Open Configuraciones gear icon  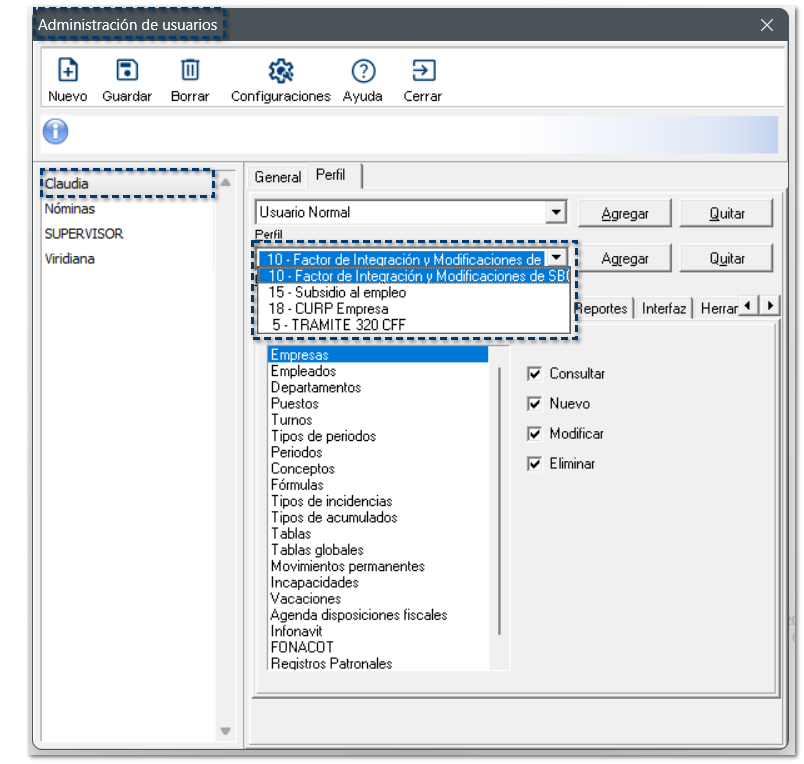click(x=280, y=71)
